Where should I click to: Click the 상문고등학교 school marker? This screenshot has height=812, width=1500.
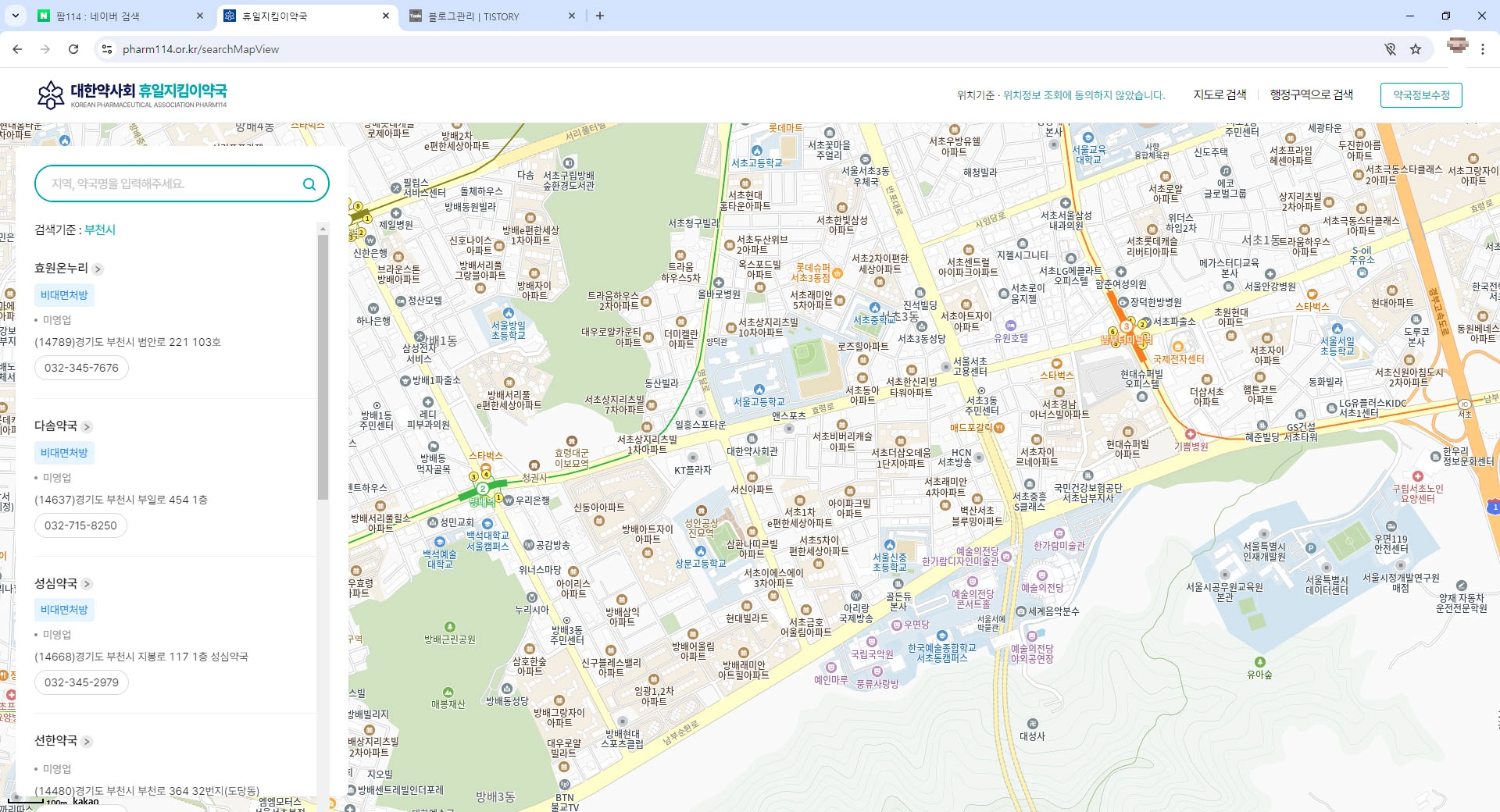[701, 551]
